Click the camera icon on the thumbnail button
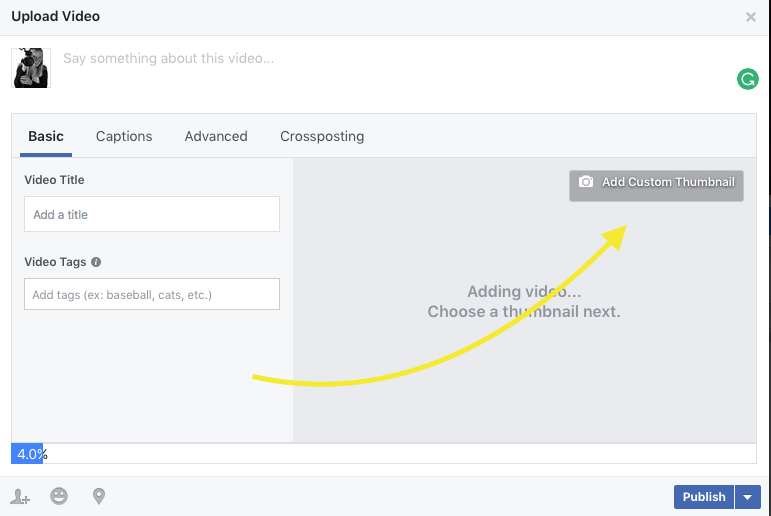Viewport: 771px width, 516px height. [x=586, y=182]
